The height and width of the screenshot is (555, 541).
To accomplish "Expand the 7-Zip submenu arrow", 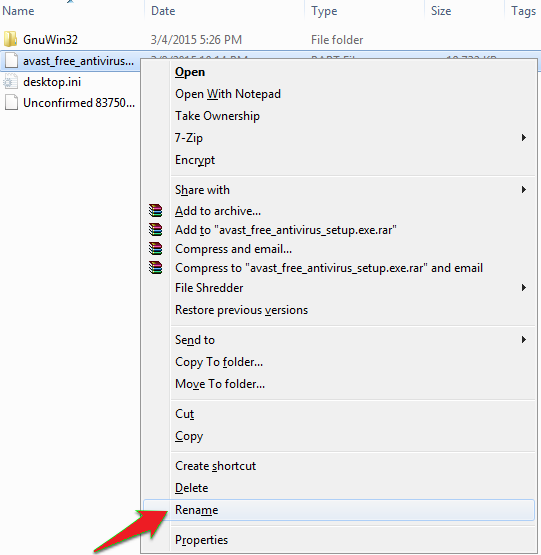I will pos(524,137).
